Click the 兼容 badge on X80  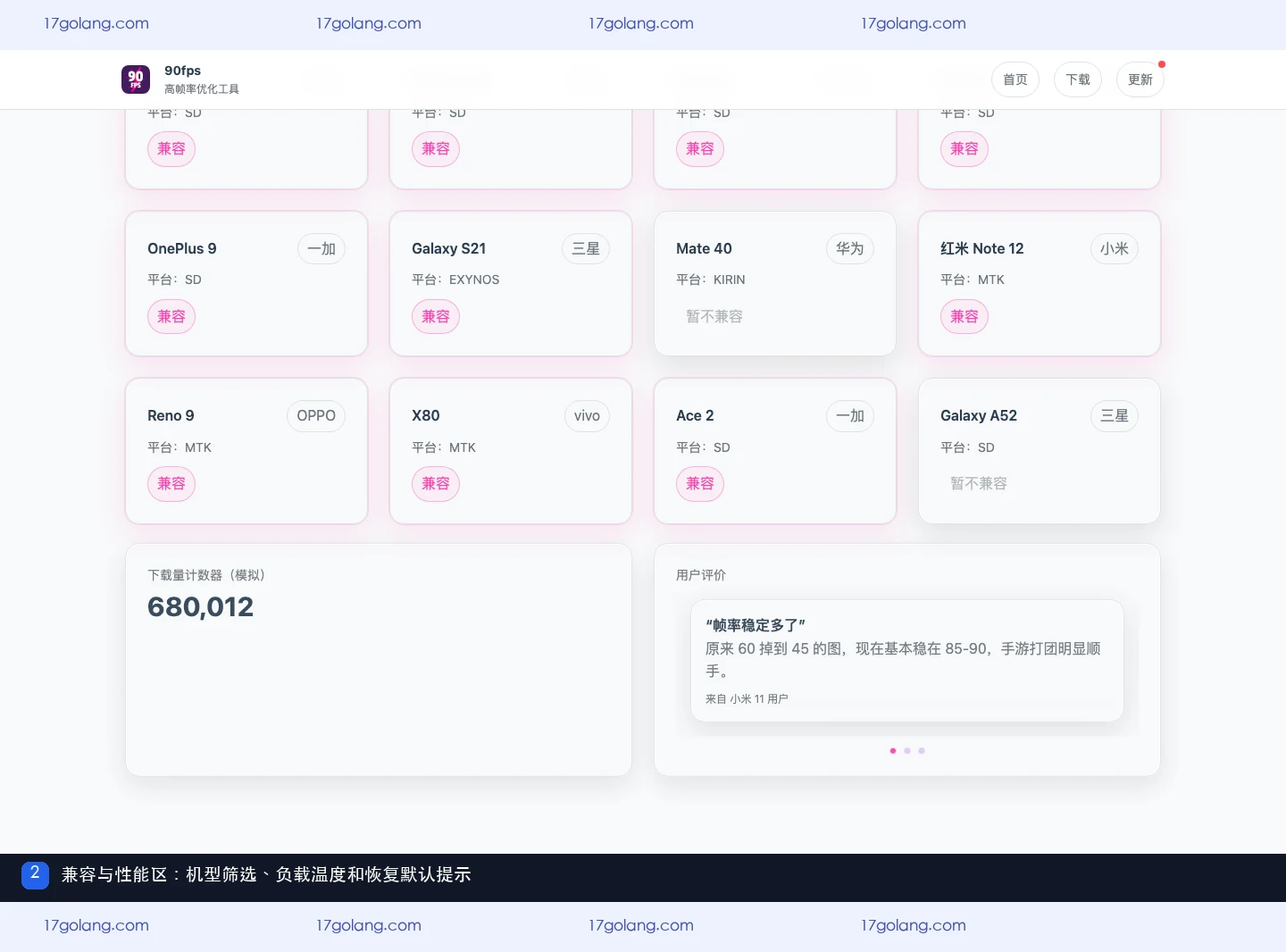click(436, 483)
